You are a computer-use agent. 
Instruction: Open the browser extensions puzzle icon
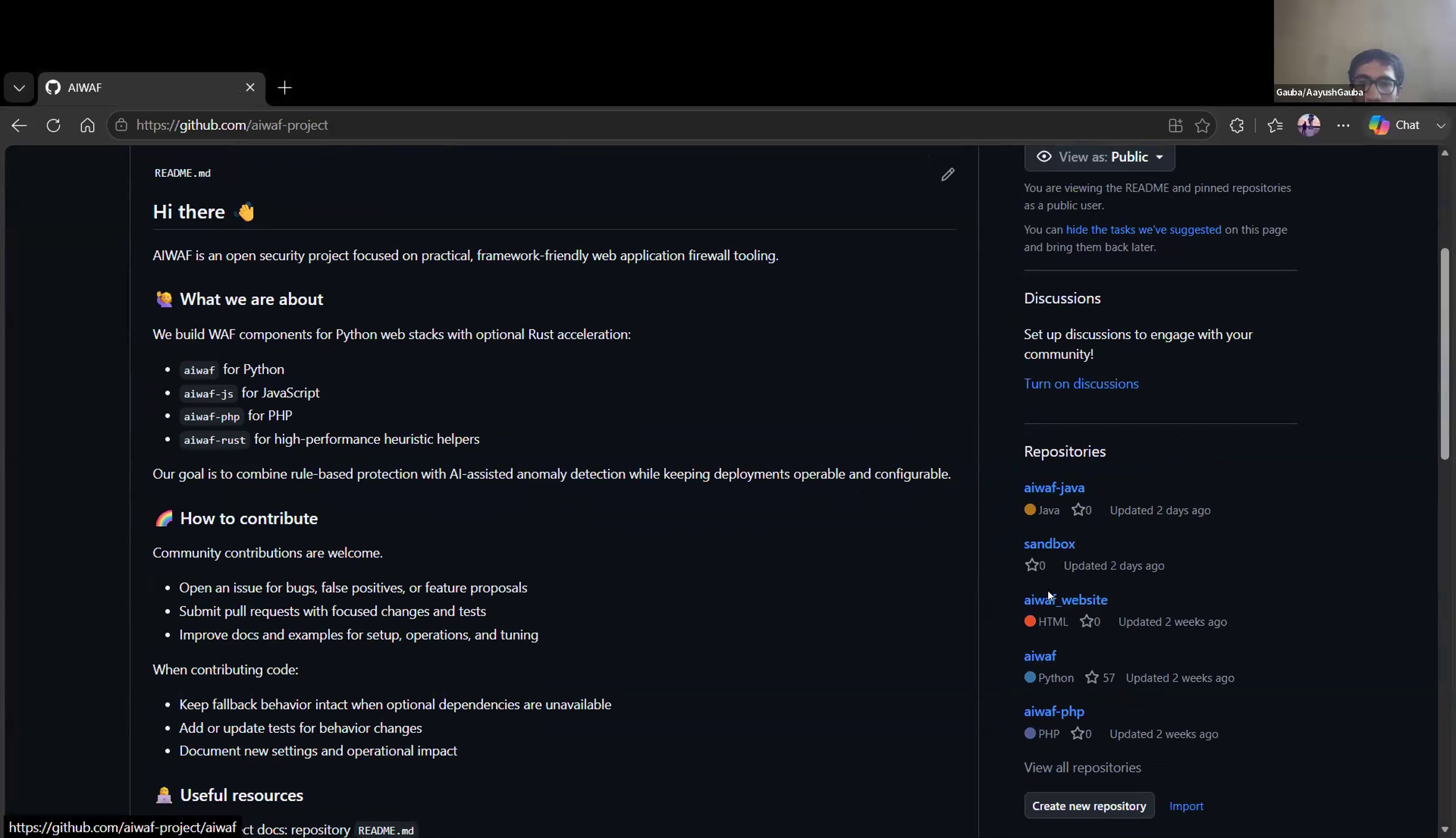pyautogui.click(x=1237, y=126)
